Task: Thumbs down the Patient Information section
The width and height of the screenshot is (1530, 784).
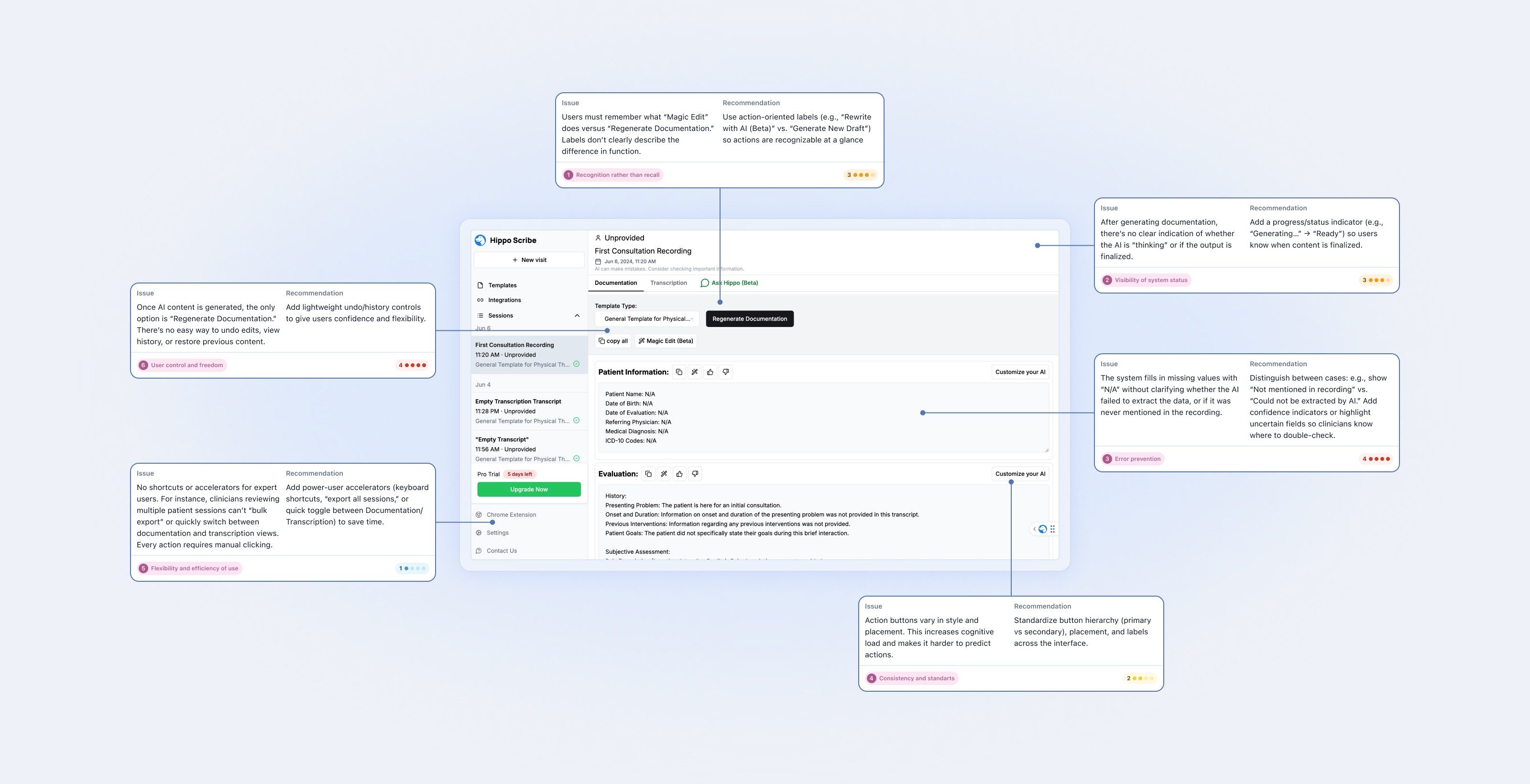Action: point(725,372)
